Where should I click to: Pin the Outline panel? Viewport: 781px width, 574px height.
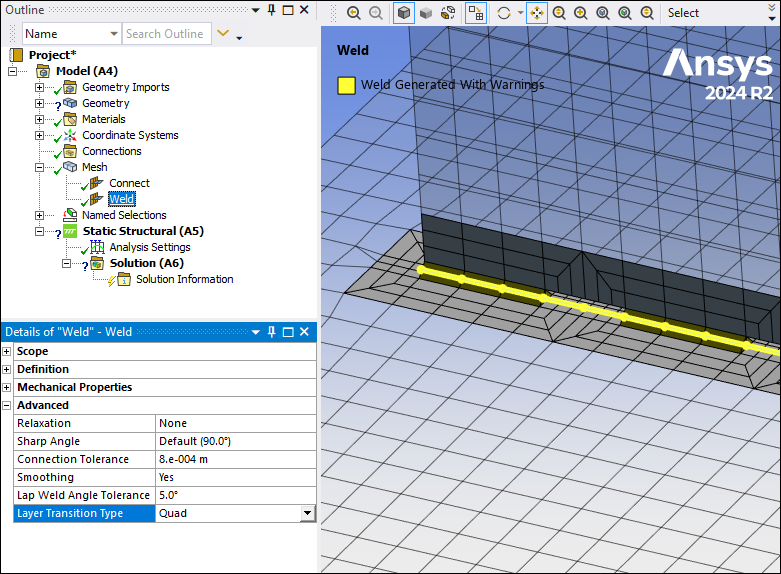pyautogui.click(x=271, y=9)
